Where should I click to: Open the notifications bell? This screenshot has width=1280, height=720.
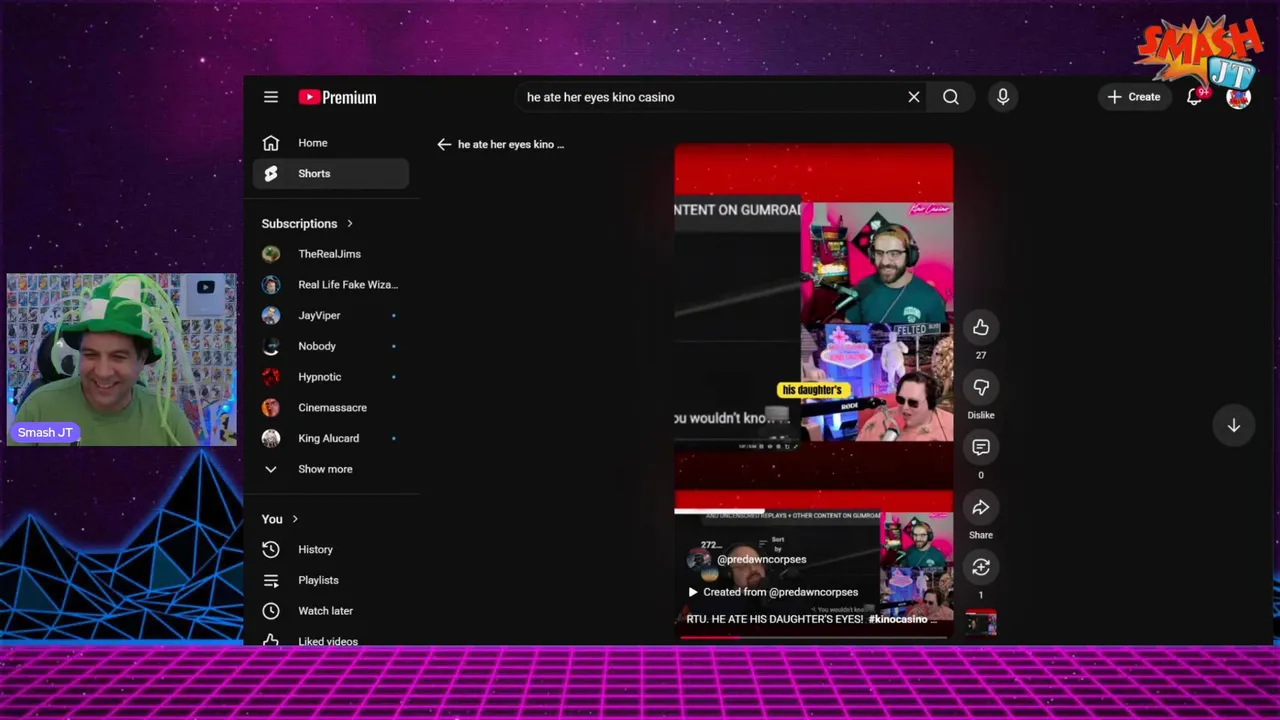coord(1194,97)
